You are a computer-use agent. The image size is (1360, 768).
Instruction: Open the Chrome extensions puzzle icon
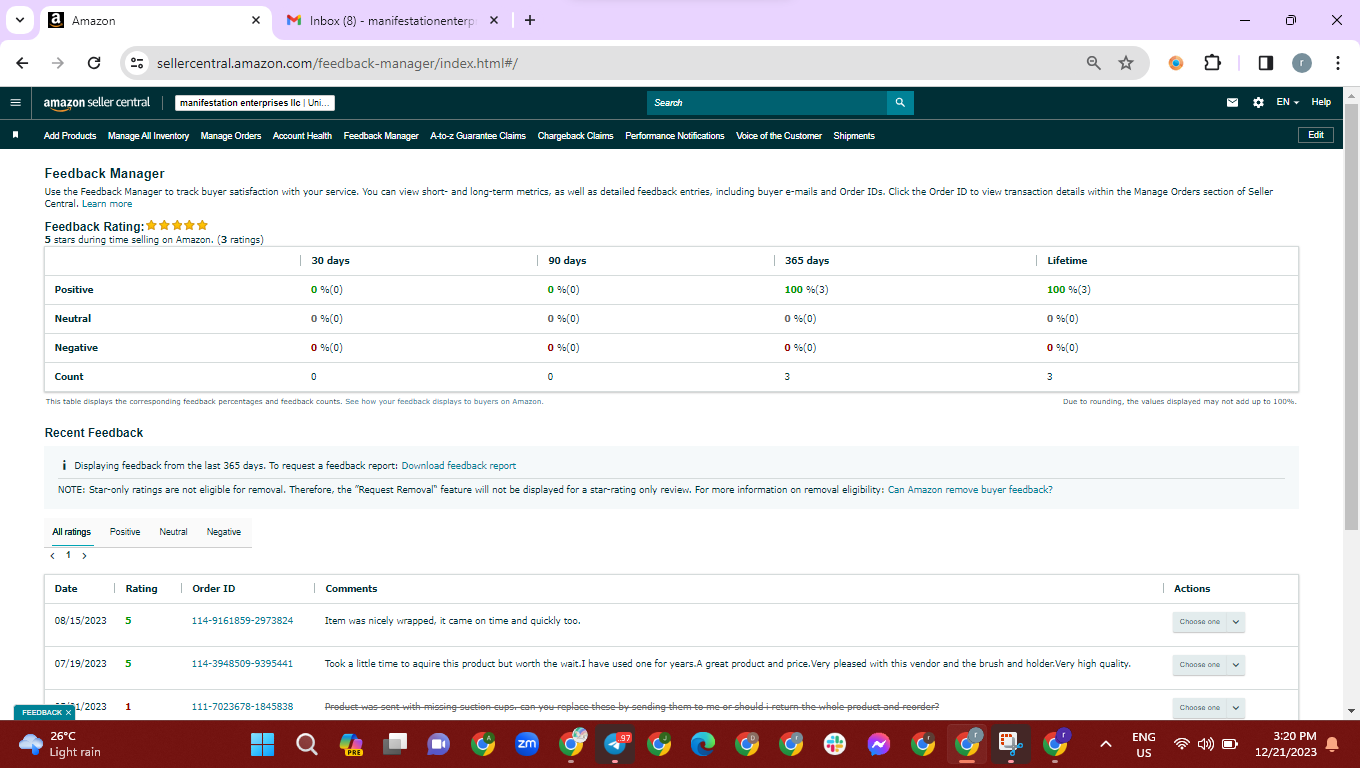coord(1212,63)
